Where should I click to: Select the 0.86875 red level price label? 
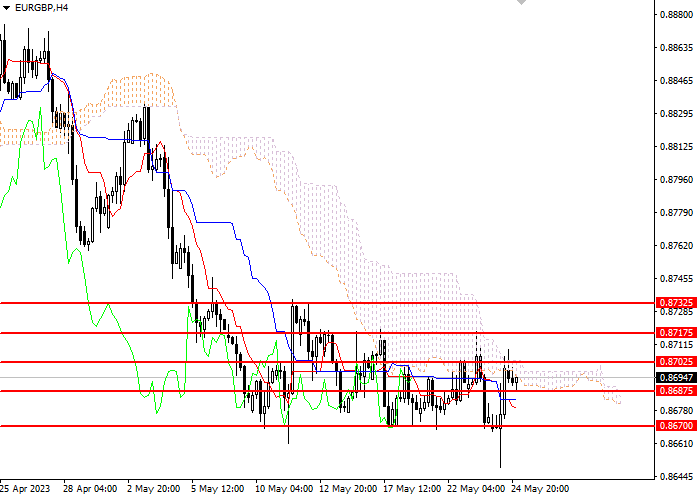click(x=676, y=391)
